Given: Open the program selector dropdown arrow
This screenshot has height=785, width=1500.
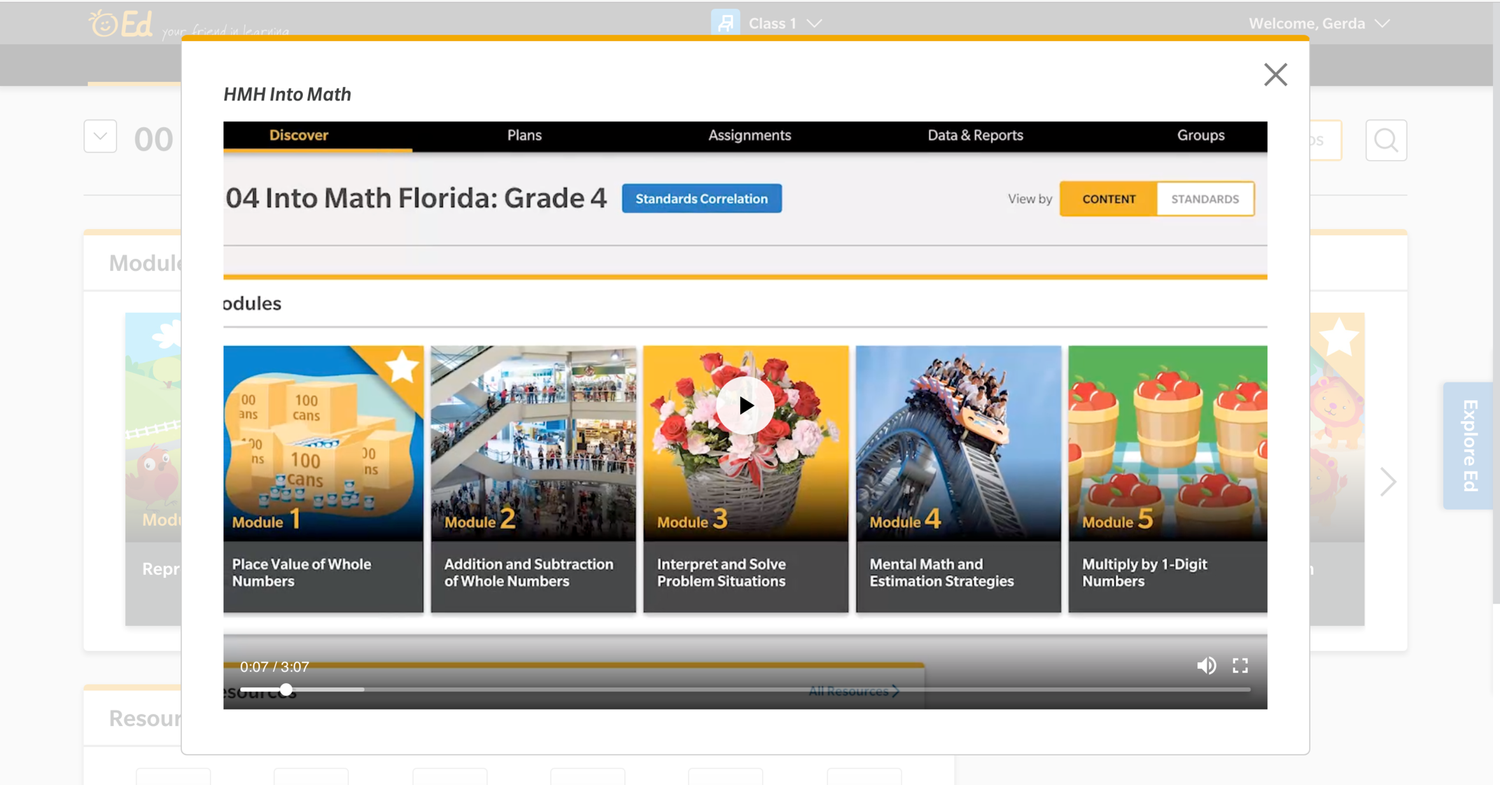Looking at the screenshot, I should pyautogui.click(x=100, y=137).
